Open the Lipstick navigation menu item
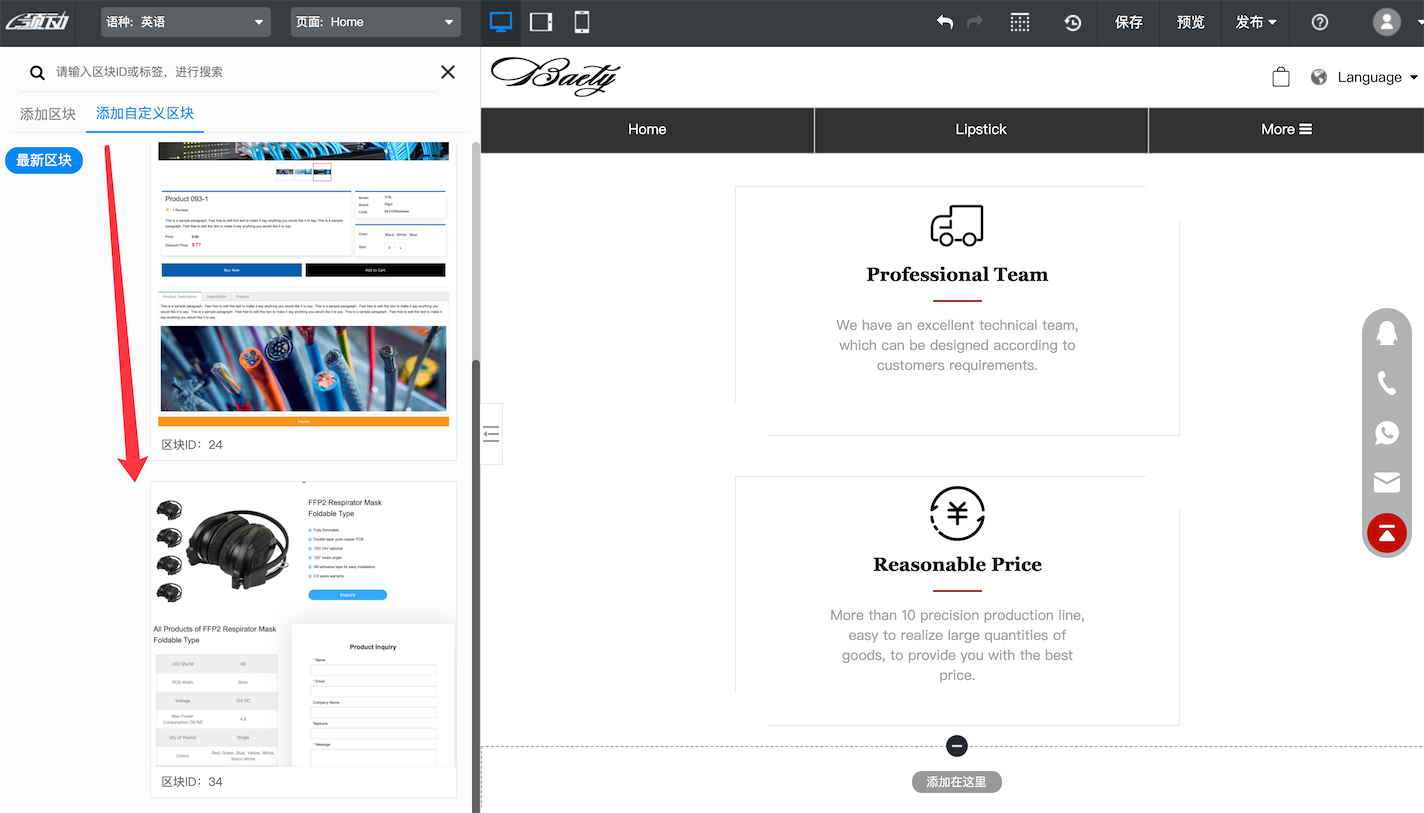 (x=981, y=129)
